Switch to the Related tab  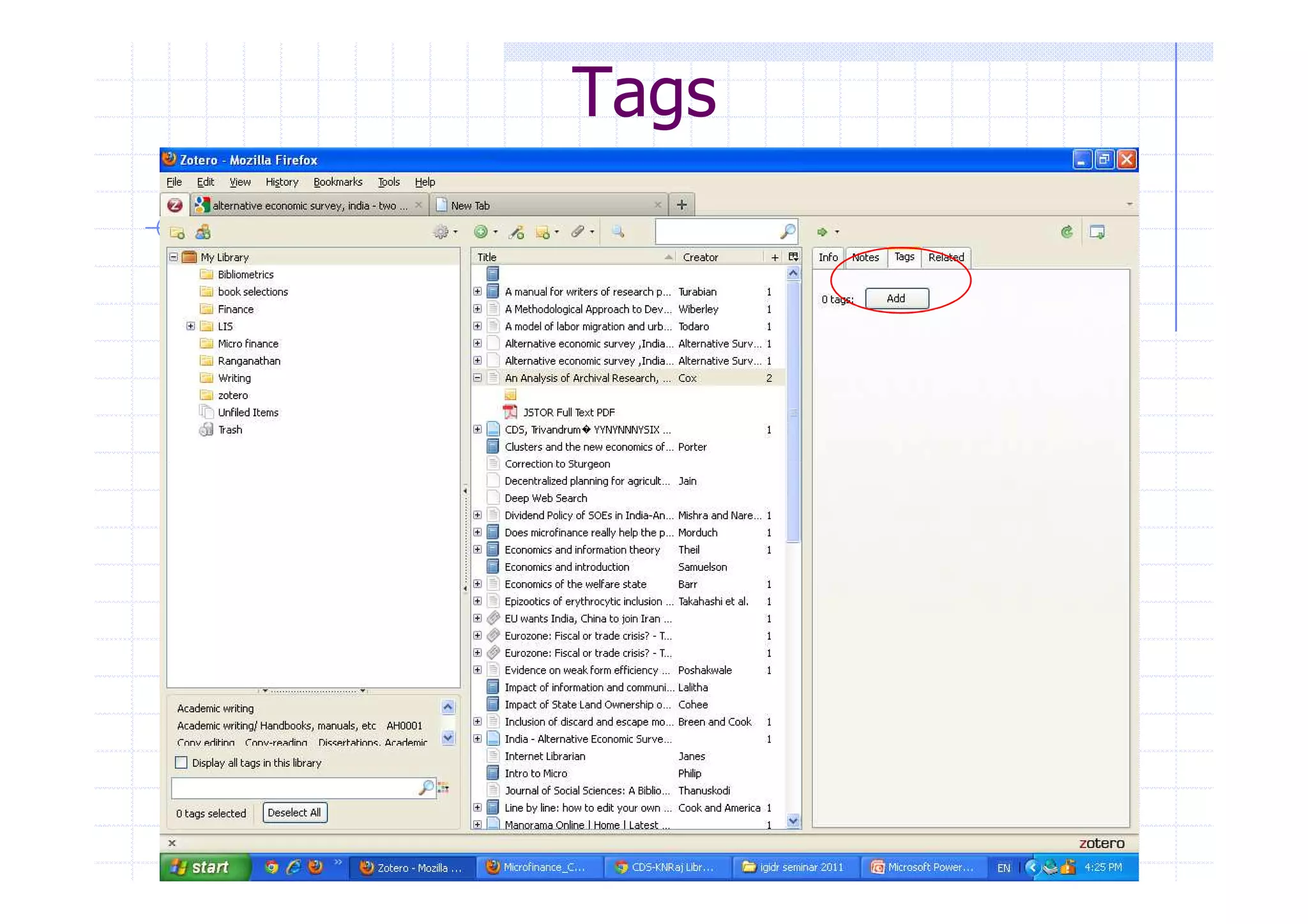tap(946, 257)
